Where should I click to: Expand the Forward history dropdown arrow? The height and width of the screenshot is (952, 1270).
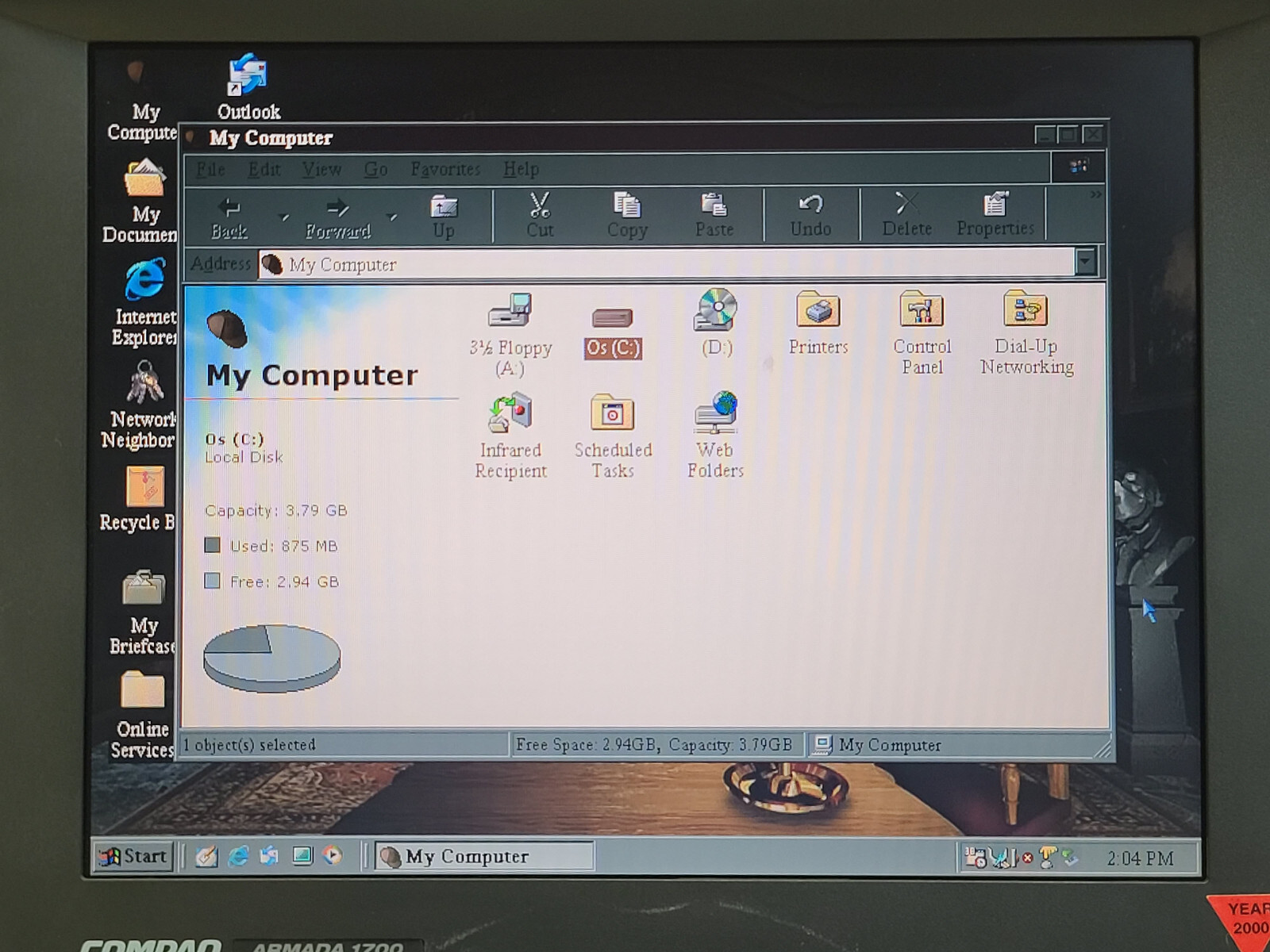pyautogui.click(x=391, y=217)
